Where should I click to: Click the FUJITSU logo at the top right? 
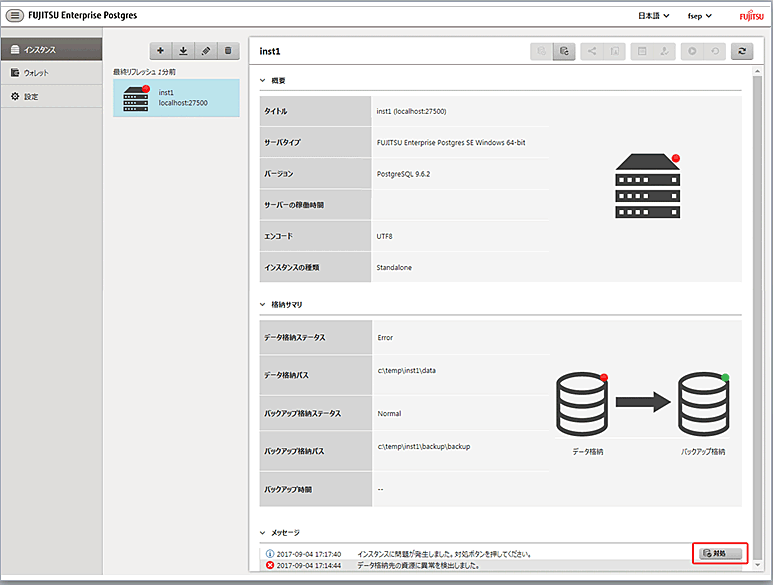point(751,16)
